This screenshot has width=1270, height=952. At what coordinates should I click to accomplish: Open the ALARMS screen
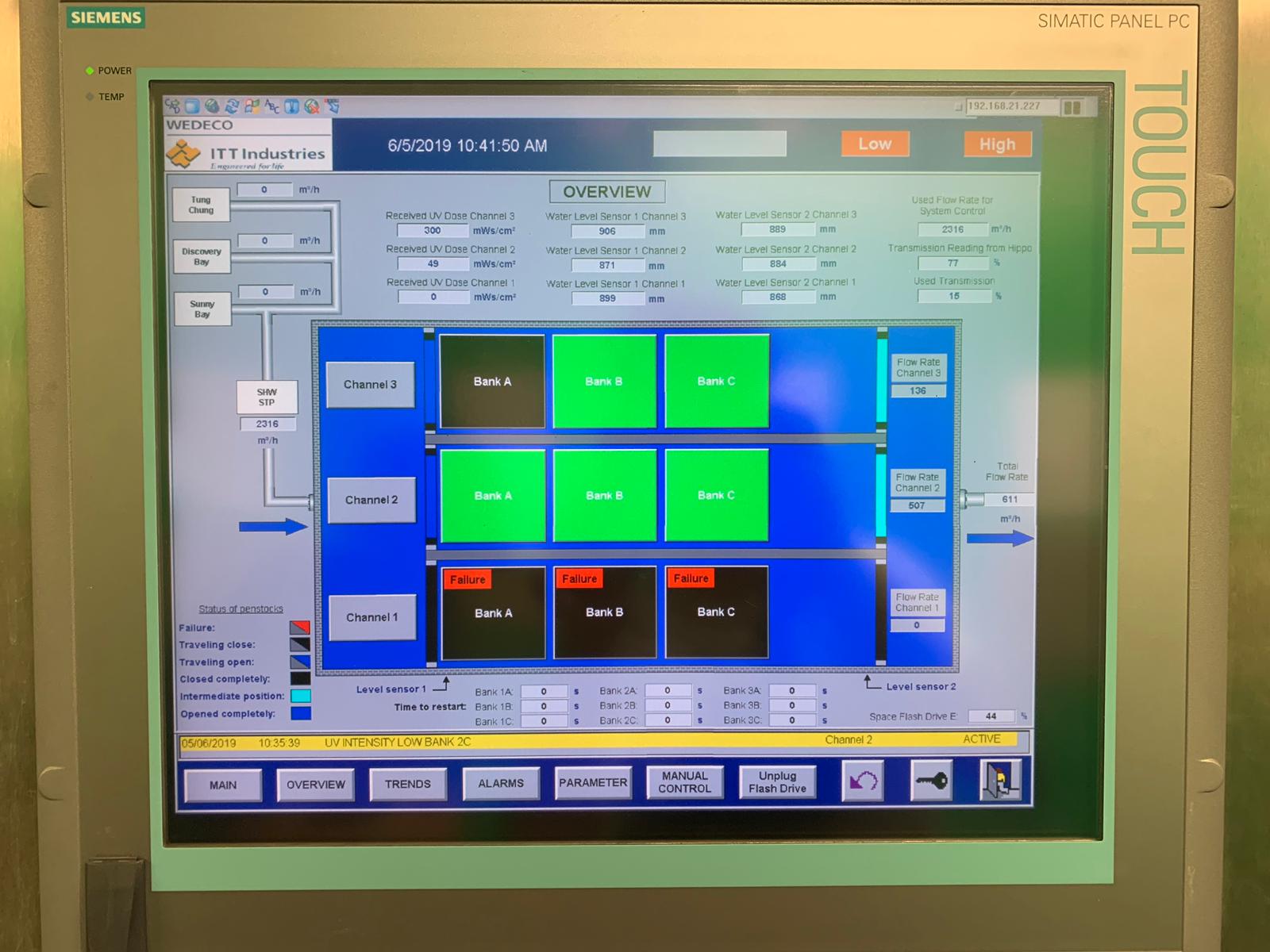point(501,783)
